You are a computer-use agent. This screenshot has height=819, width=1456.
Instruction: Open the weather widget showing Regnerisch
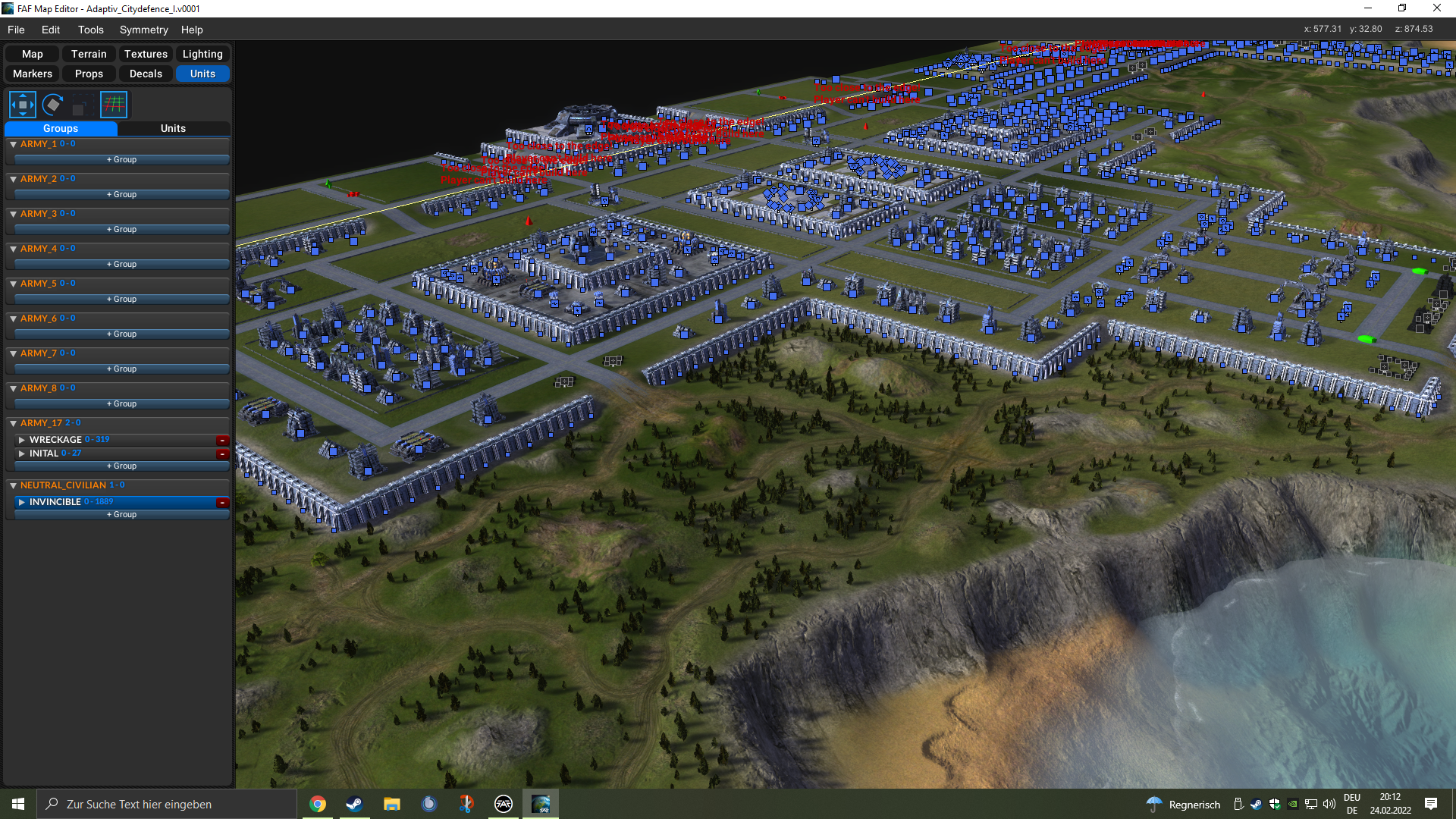(1183, 805)
